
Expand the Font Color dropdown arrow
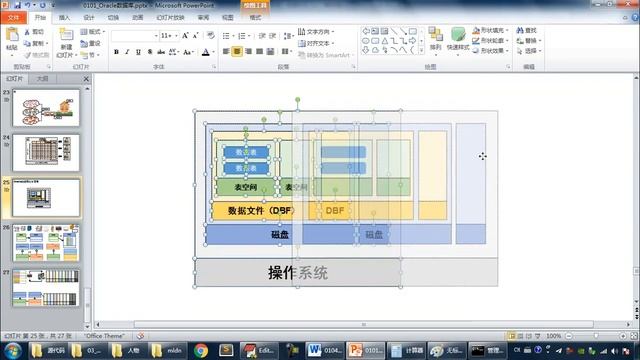[213, 52]
